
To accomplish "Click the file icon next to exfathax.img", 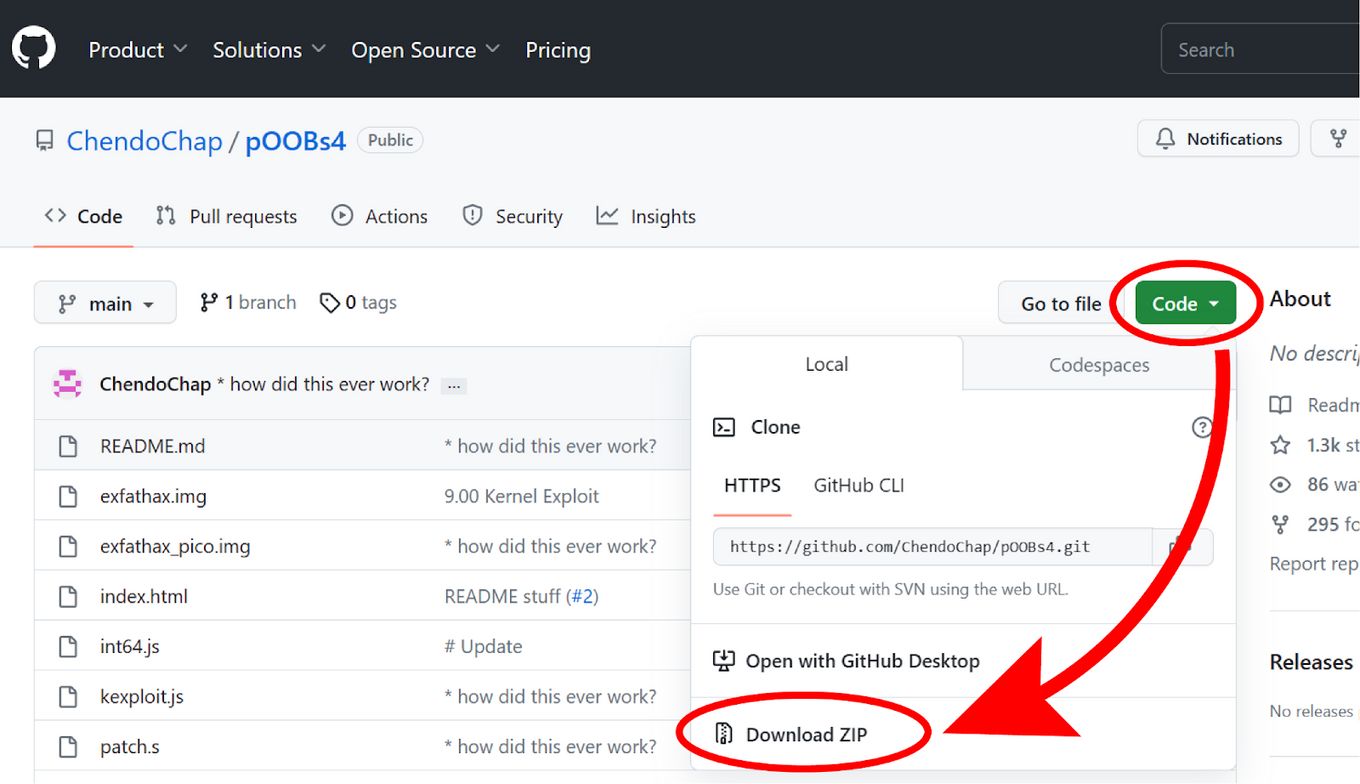I will tap(67, 496).
